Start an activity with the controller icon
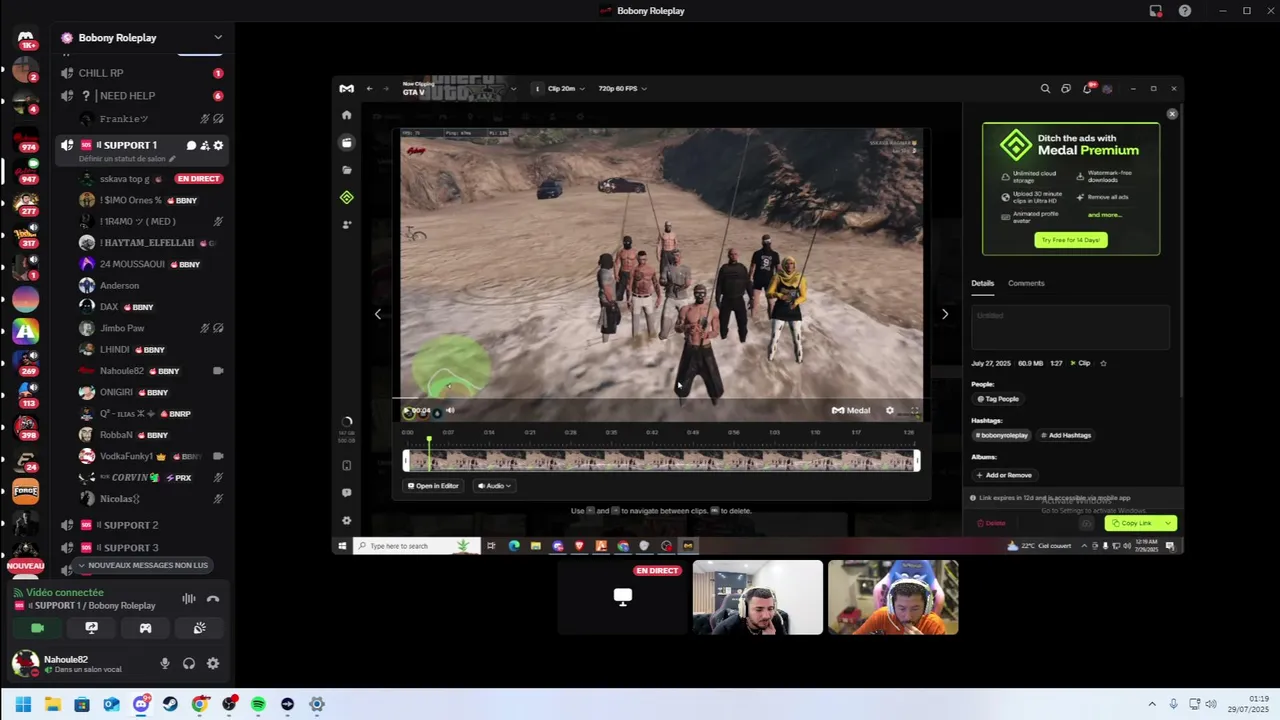Viewport: 1280px width, 720px height. 146,628
